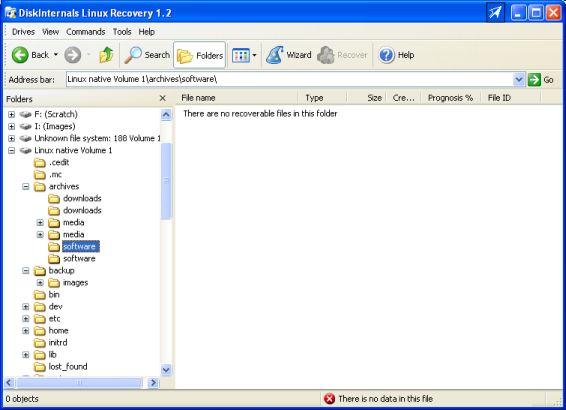Sort by the Cre... column header
Viewport: 566px width, 410px height.
tap(404, 98)
